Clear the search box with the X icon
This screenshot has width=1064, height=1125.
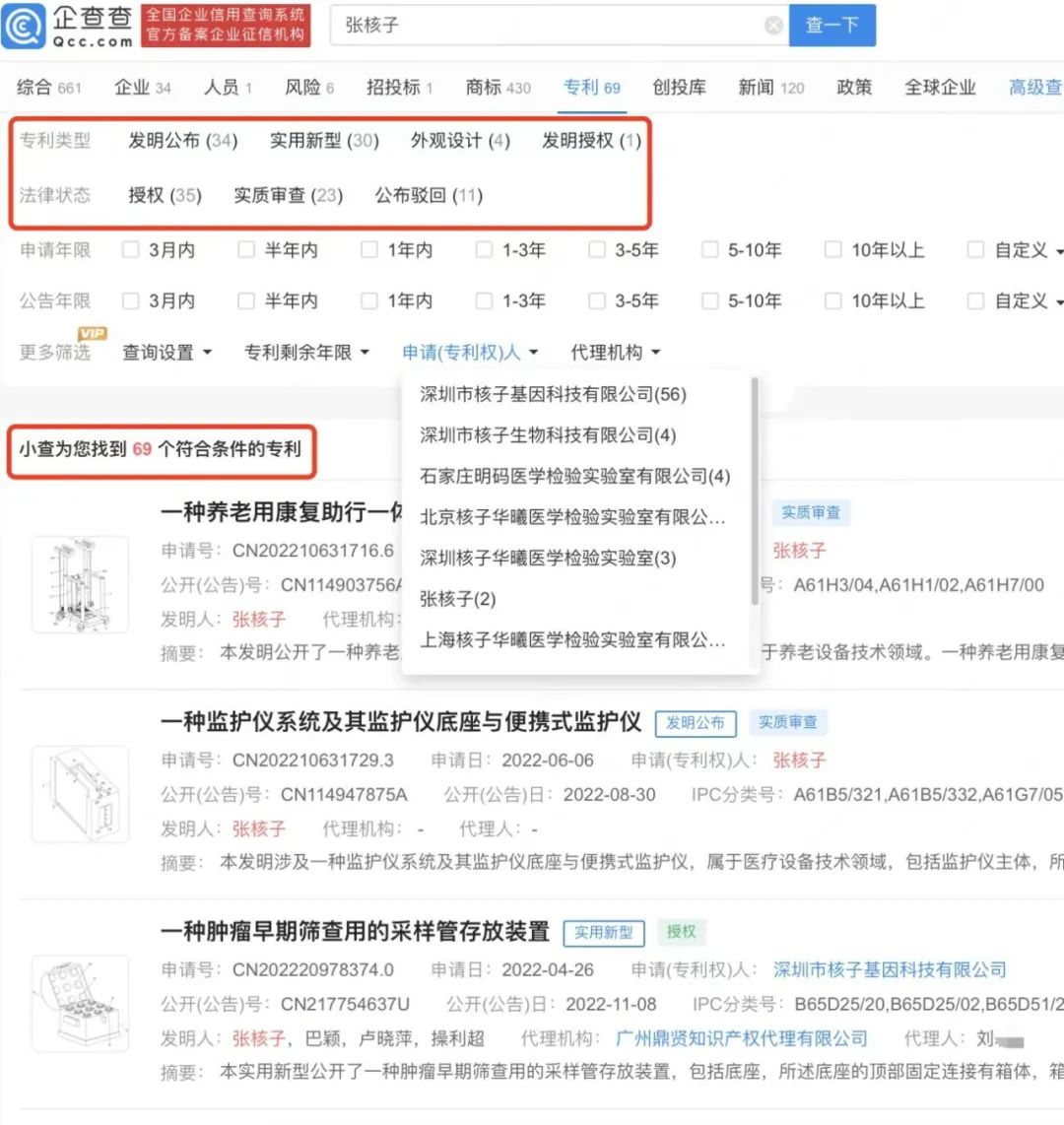[x=773, y=26]
